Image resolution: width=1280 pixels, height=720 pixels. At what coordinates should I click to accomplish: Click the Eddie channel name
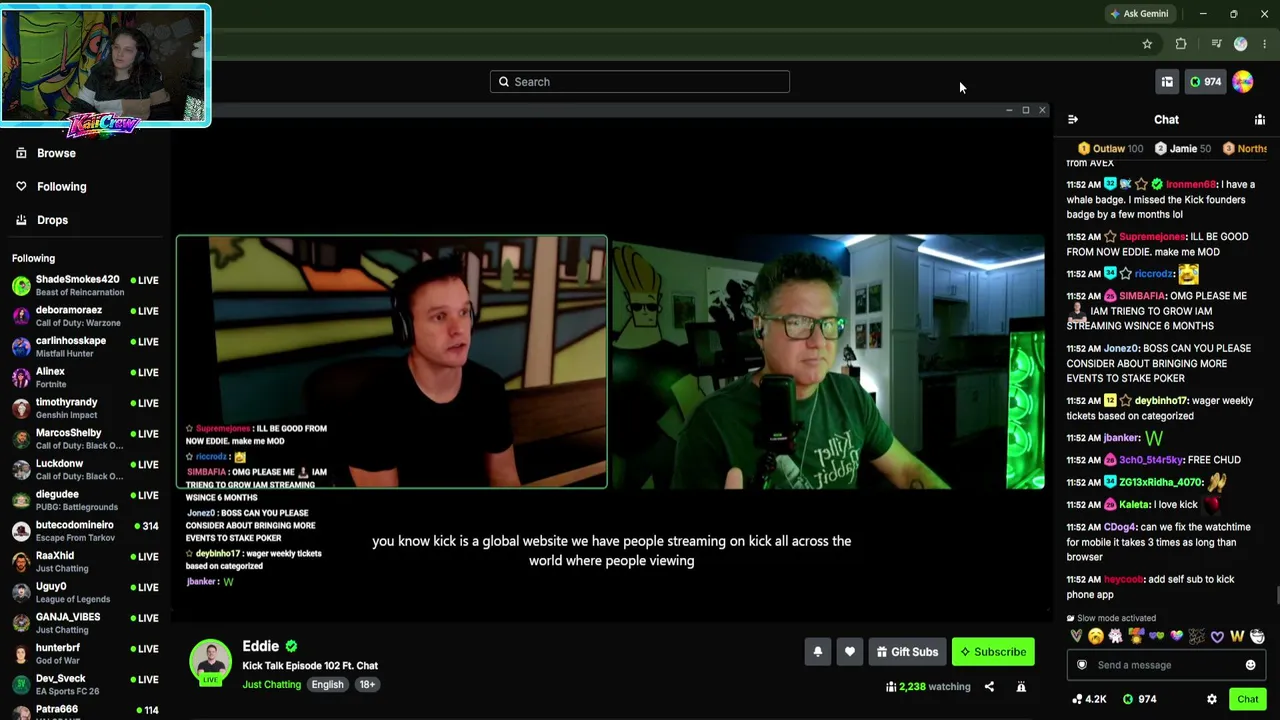[x=260, y=646]
